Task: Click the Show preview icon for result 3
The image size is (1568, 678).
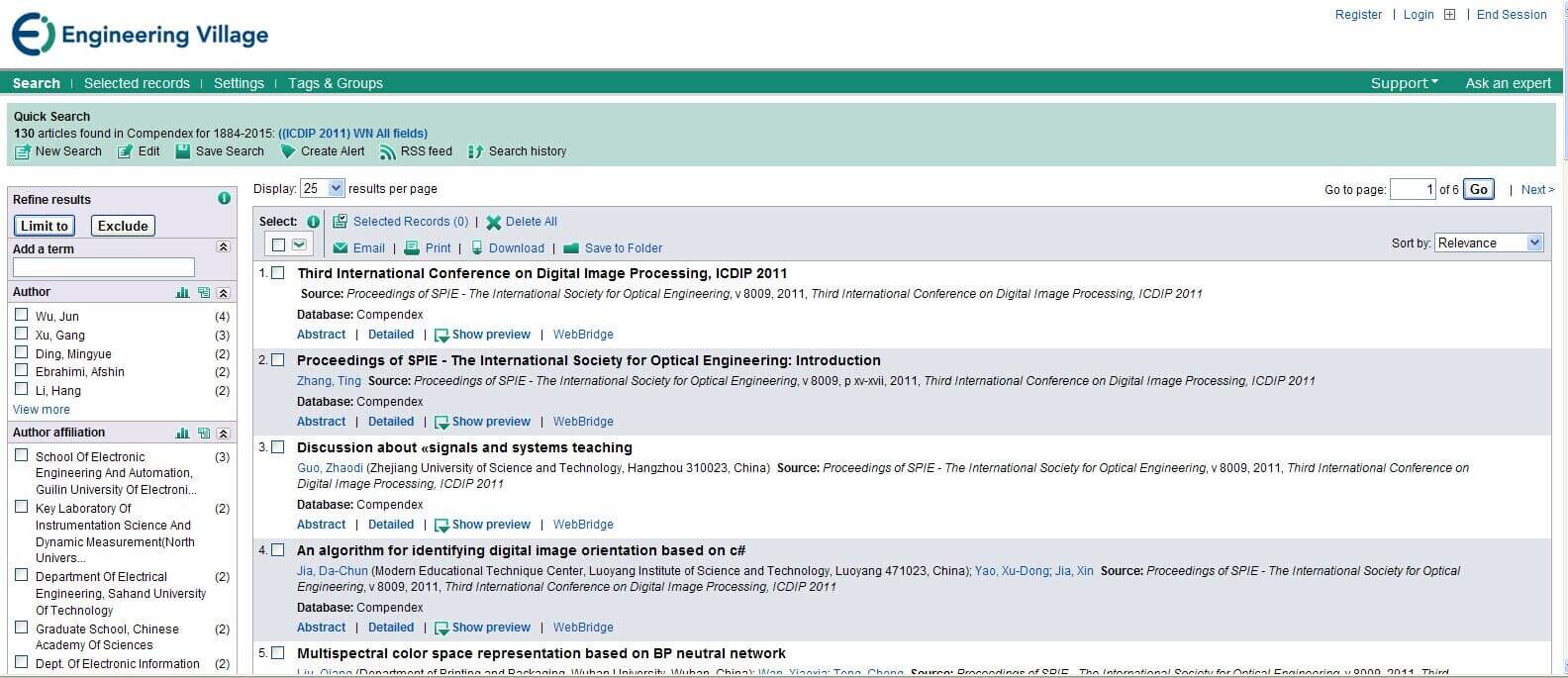Action: (441, 526)
